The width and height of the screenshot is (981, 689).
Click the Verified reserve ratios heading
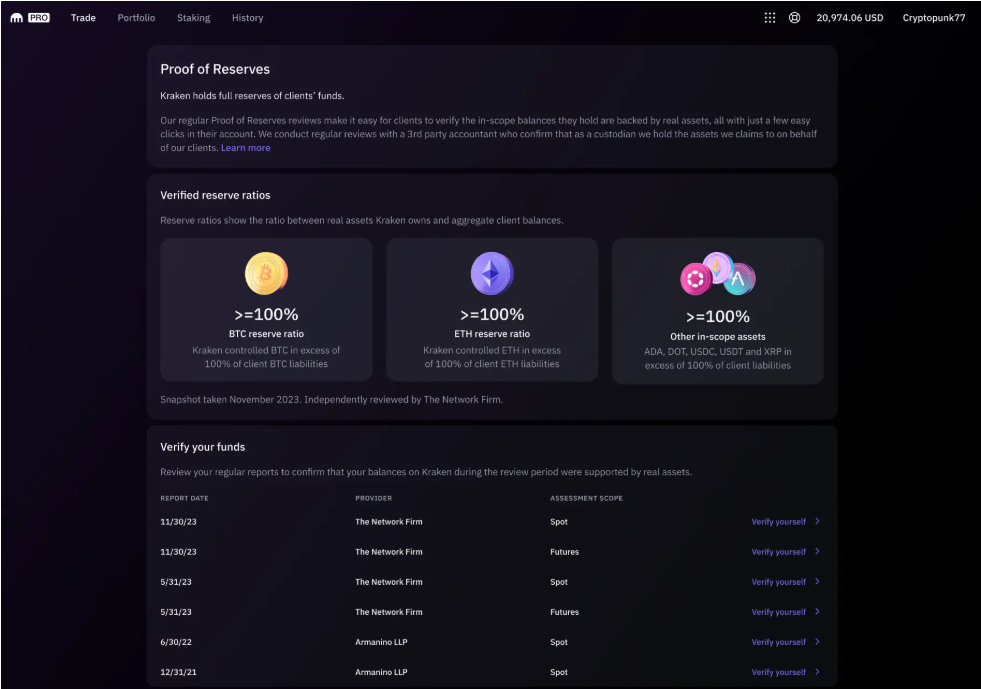coord(215,195)
